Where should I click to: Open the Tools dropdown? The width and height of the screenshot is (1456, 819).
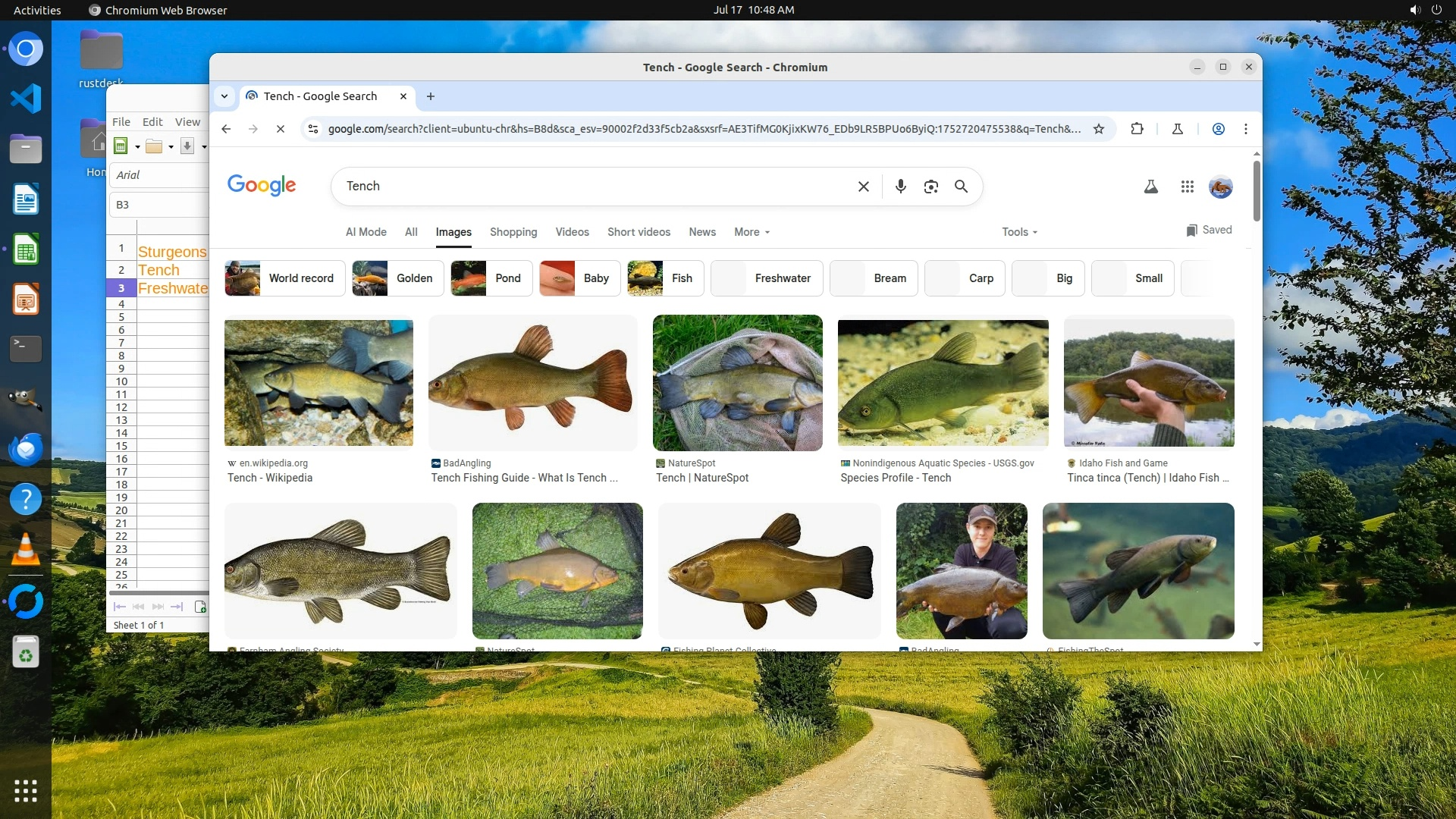tap(1018, 232)
